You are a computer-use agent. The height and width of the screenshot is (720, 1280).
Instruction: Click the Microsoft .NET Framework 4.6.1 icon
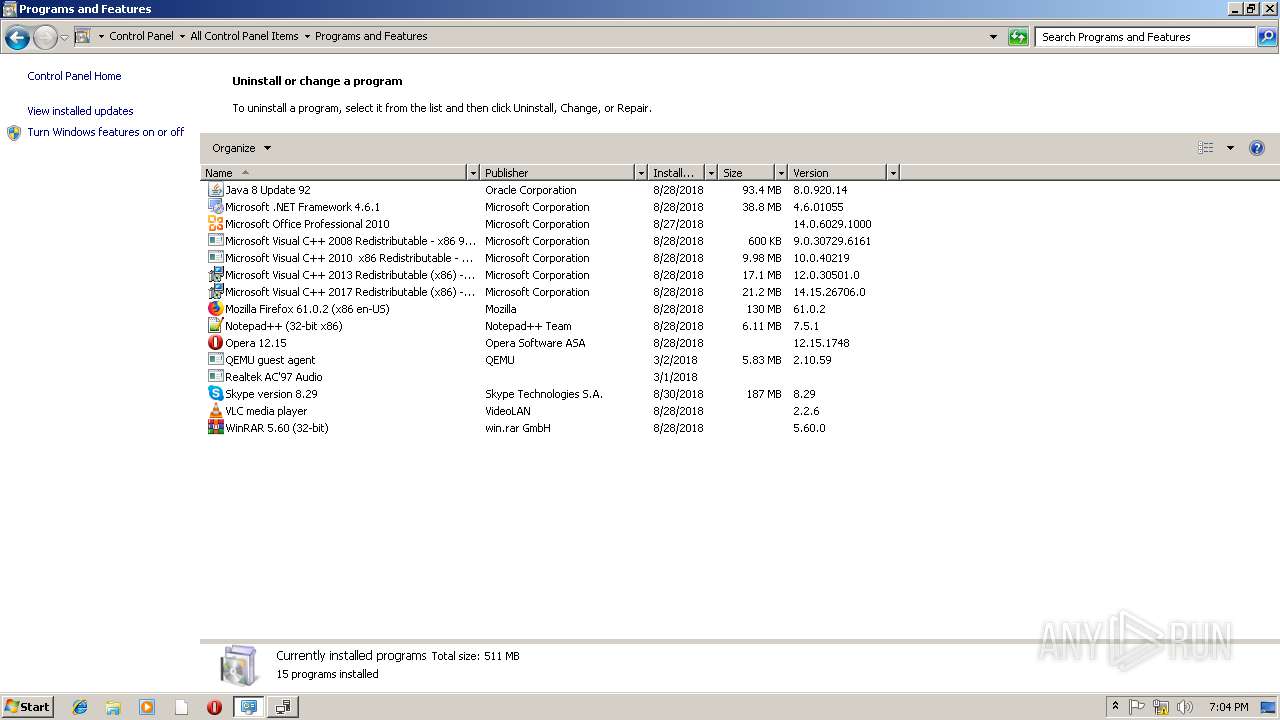click(215, 207)
